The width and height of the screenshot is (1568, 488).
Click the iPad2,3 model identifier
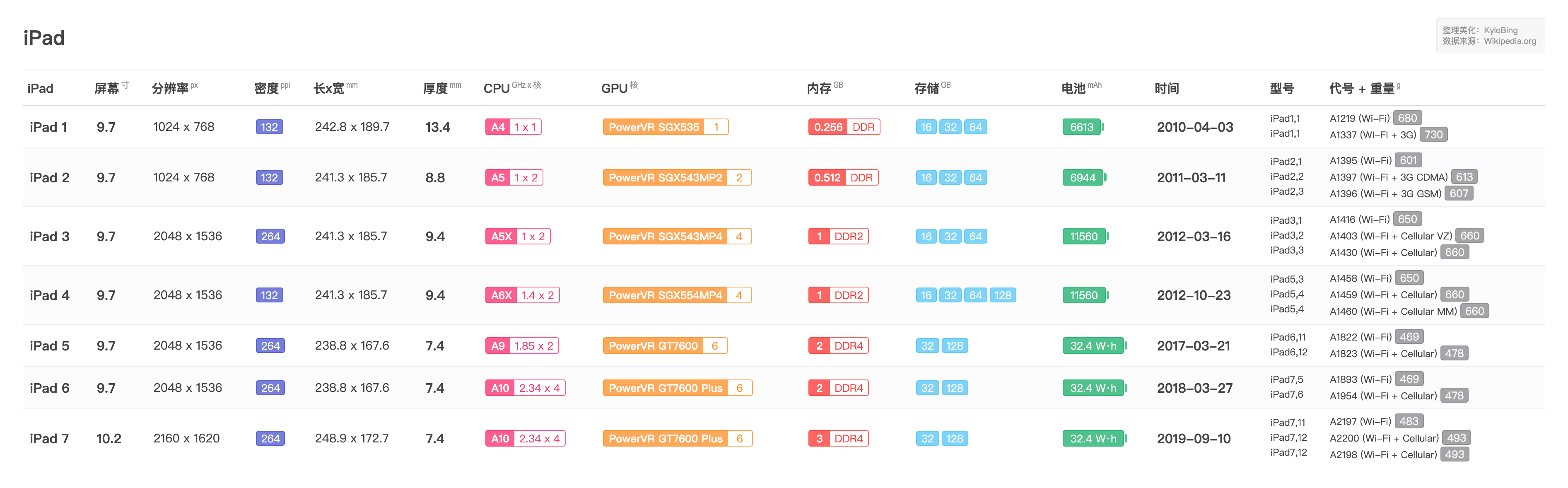(x=1287, y=192)
